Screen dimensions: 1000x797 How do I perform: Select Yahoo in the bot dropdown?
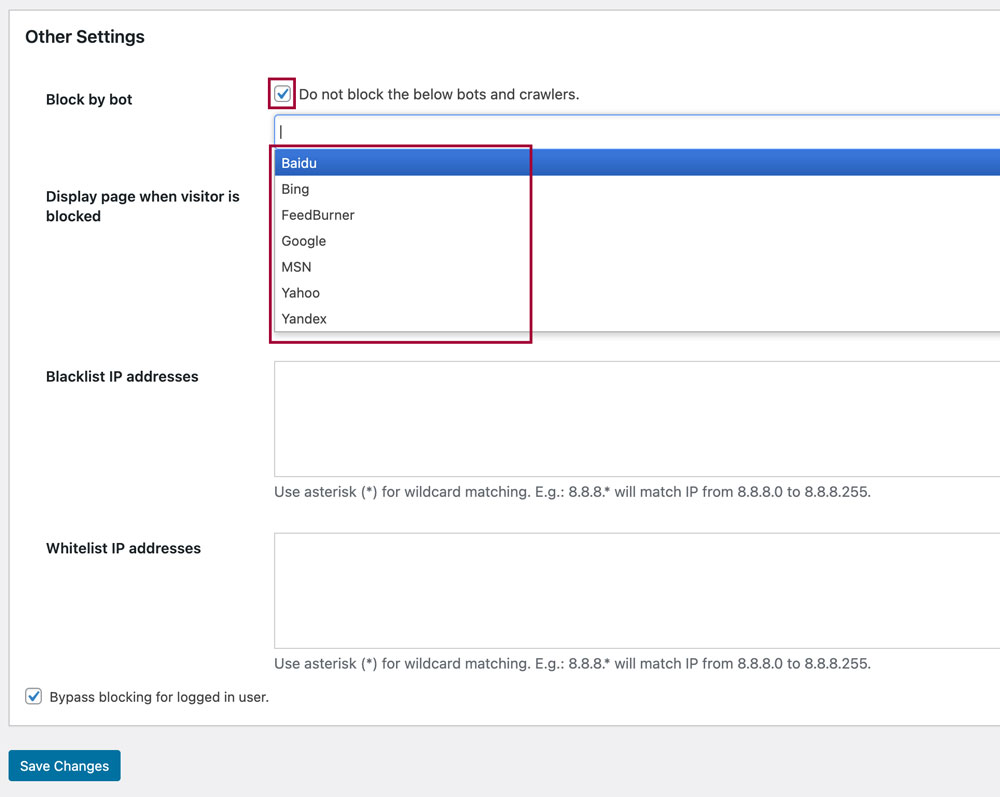pos(301,293)
